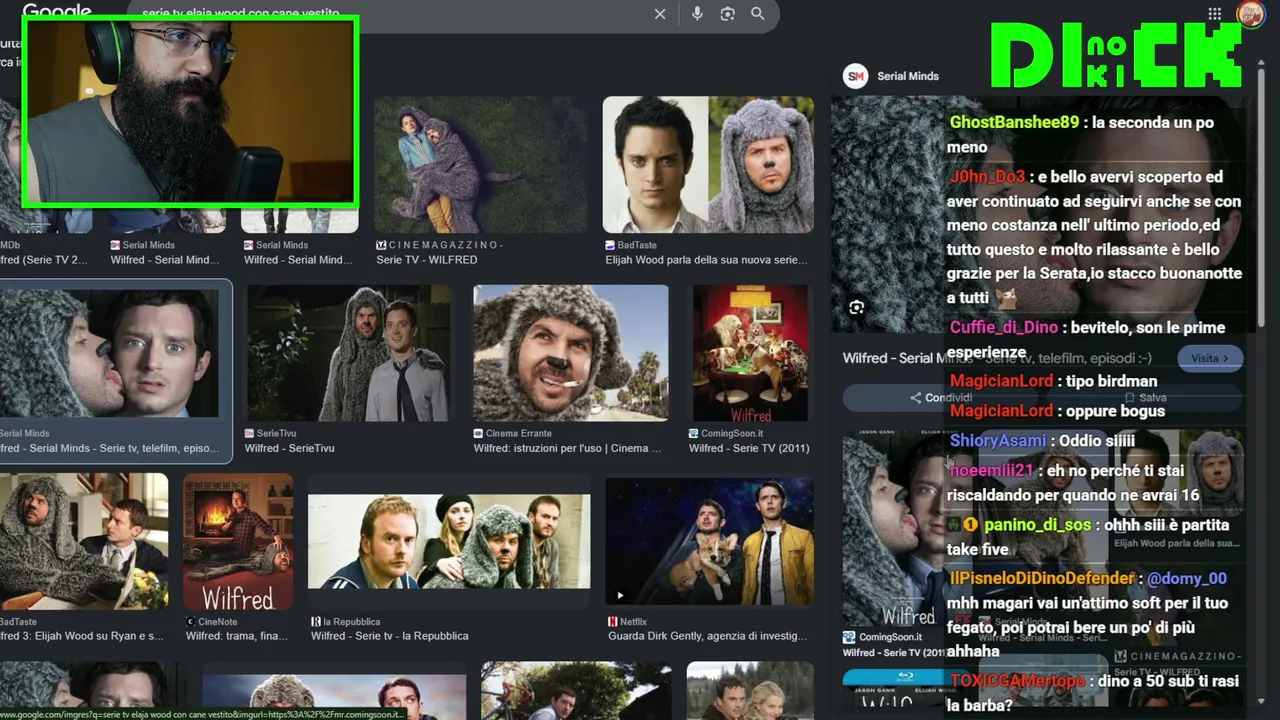Click the CINEMAGAZZINO source label under the grass image
This screenshot has width=1280, height=720.
446,245
